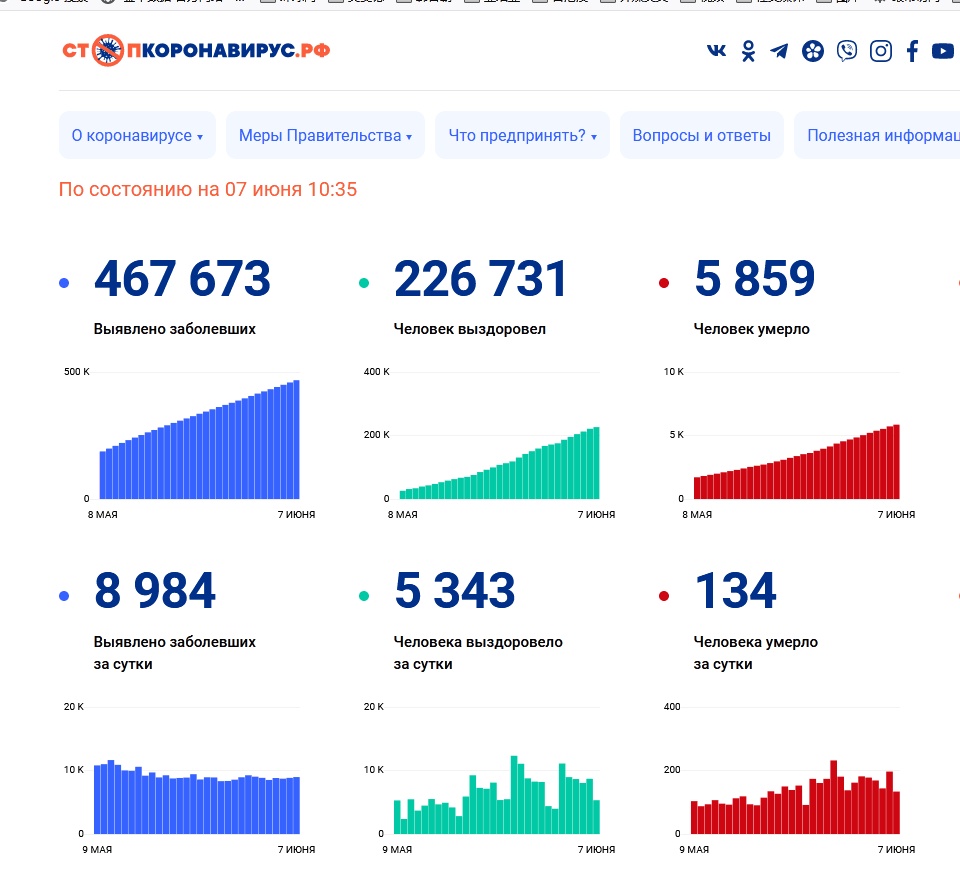Expand the 'О коронавирусе' dropdown menu
This screenshot has height=885, width=960.
coord(137,136)
